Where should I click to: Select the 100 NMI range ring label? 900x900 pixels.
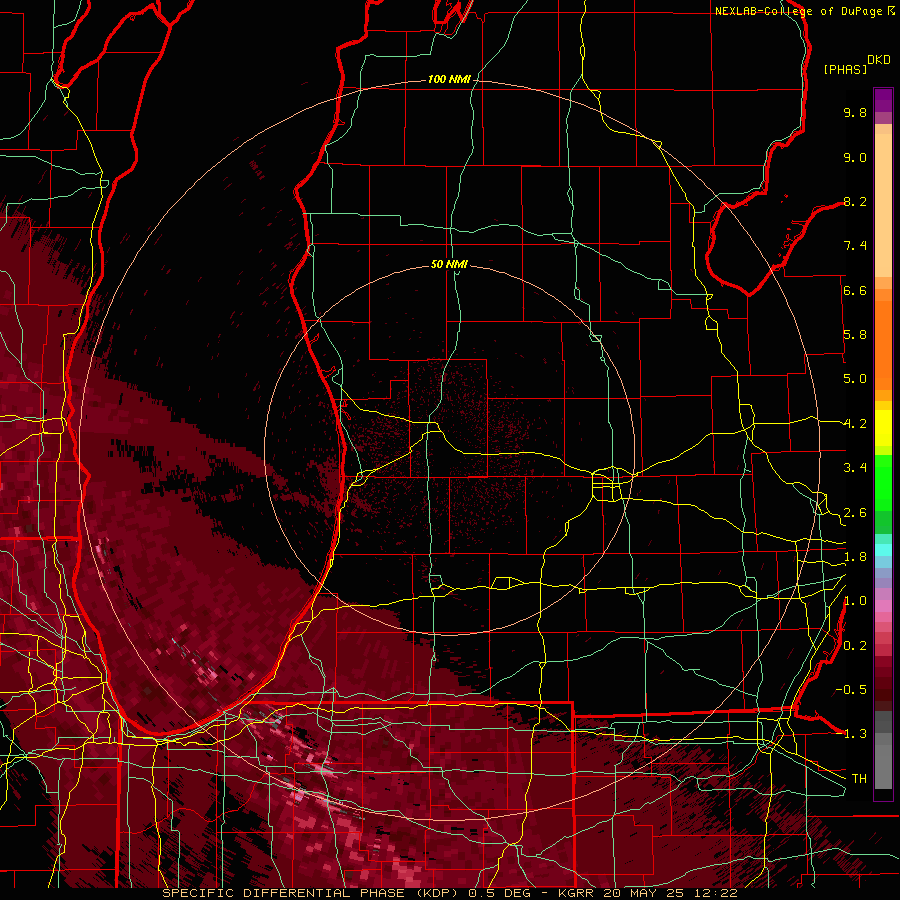(x=449, y=79)
